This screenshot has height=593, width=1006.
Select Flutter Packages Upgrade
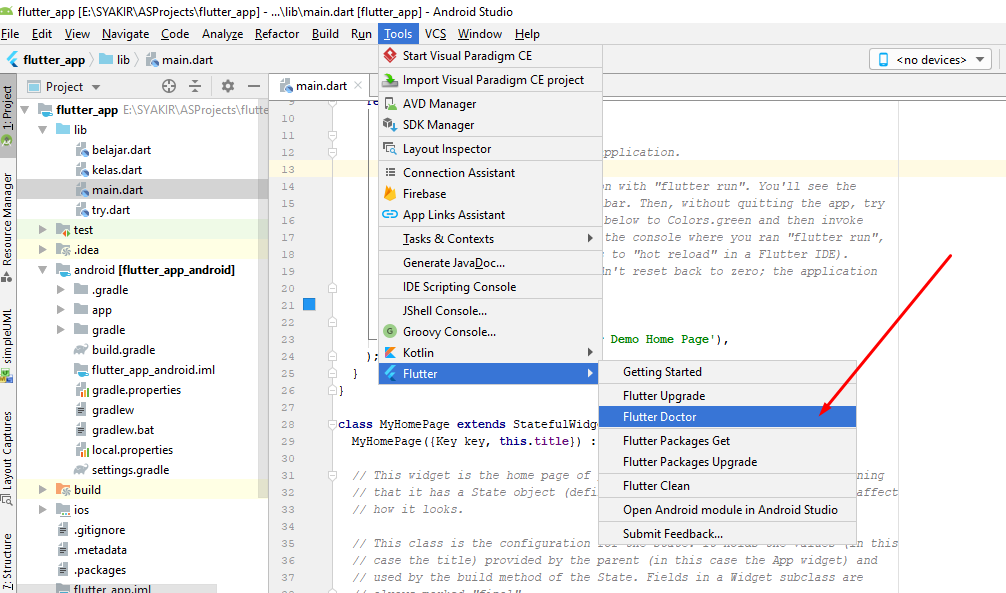[x=727, y=462]
